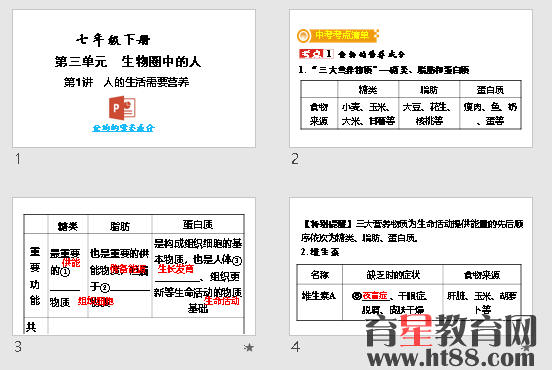Click the '蛋白质' header cell on slide 2
The image size is (552, 370).
point(490,89)
